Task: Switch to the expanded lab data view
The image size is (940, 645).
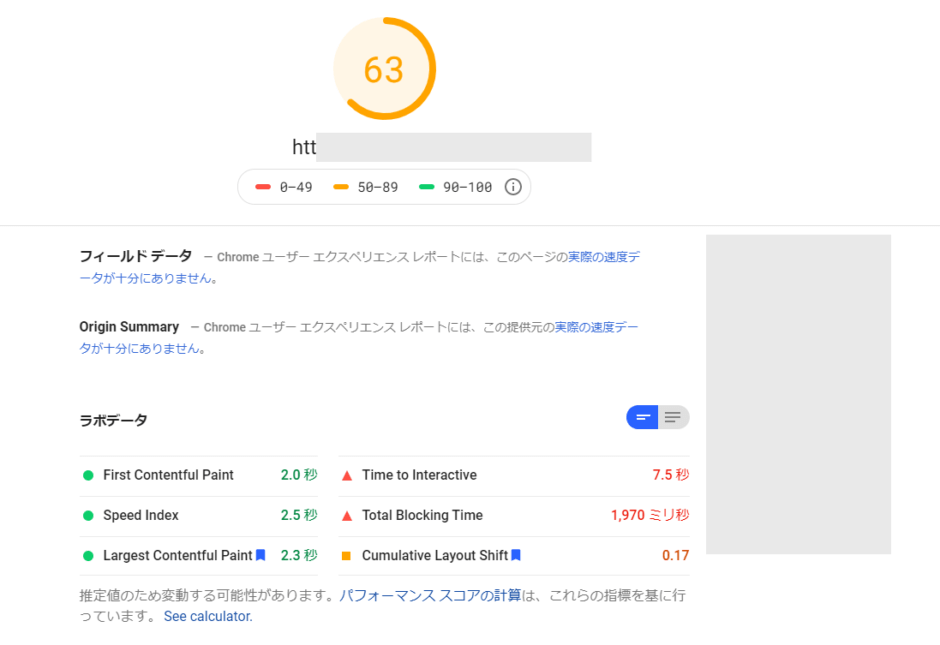Action: click(x=673, y=417)
